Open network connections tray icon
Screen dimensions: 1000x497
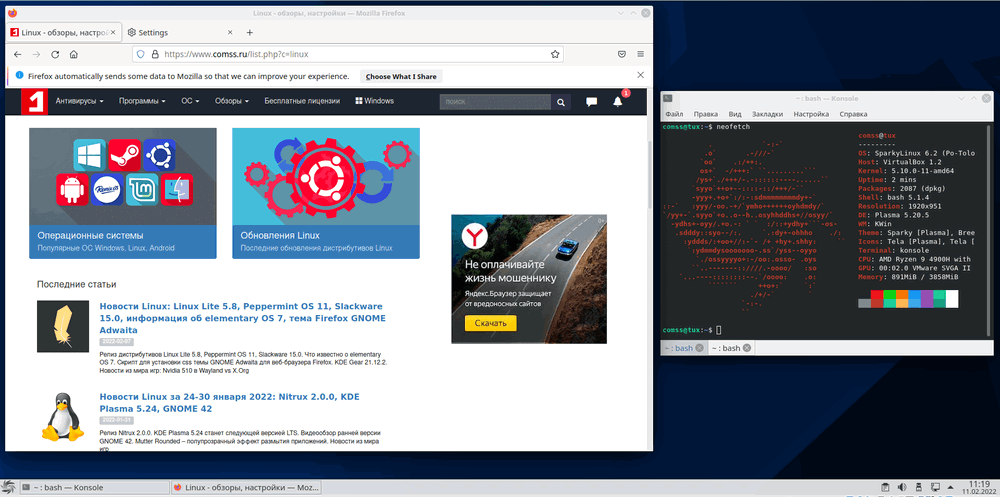tap(934, 487)
